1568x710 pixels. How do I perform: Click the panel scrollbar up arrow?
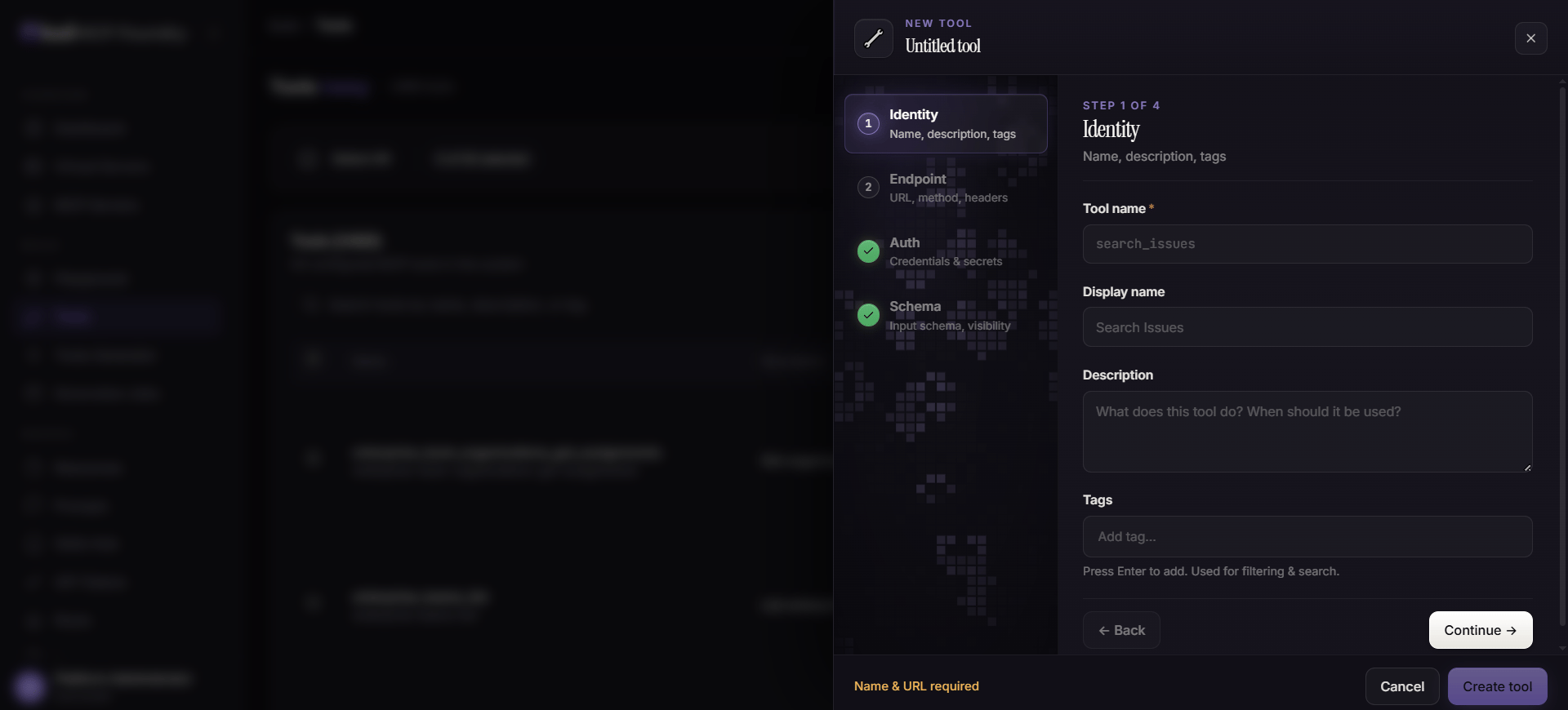click(x=1562, y=81)
